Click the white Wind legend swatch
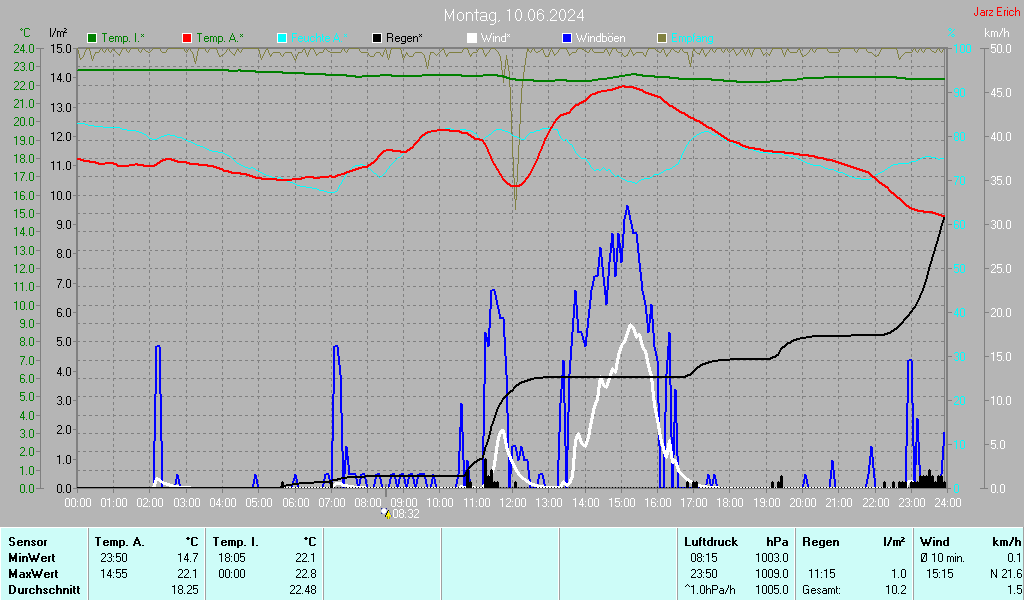The width and height of the screenshot is (1024, 600). [472, 38]
